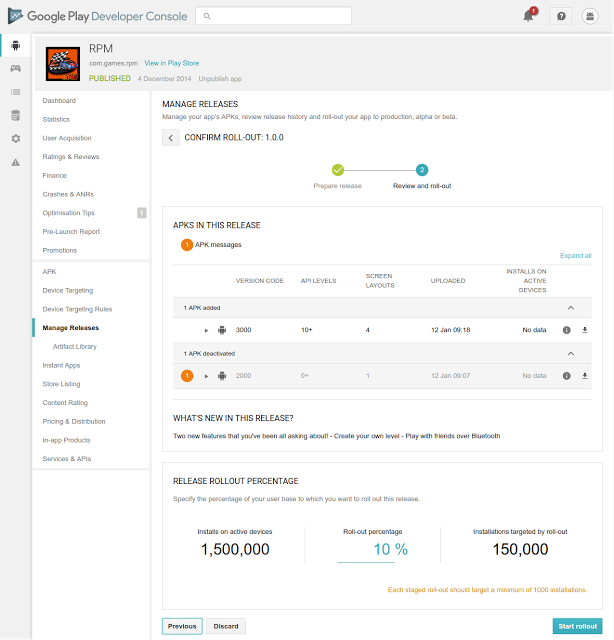Click the top search input box

click(x=274, y=16)
